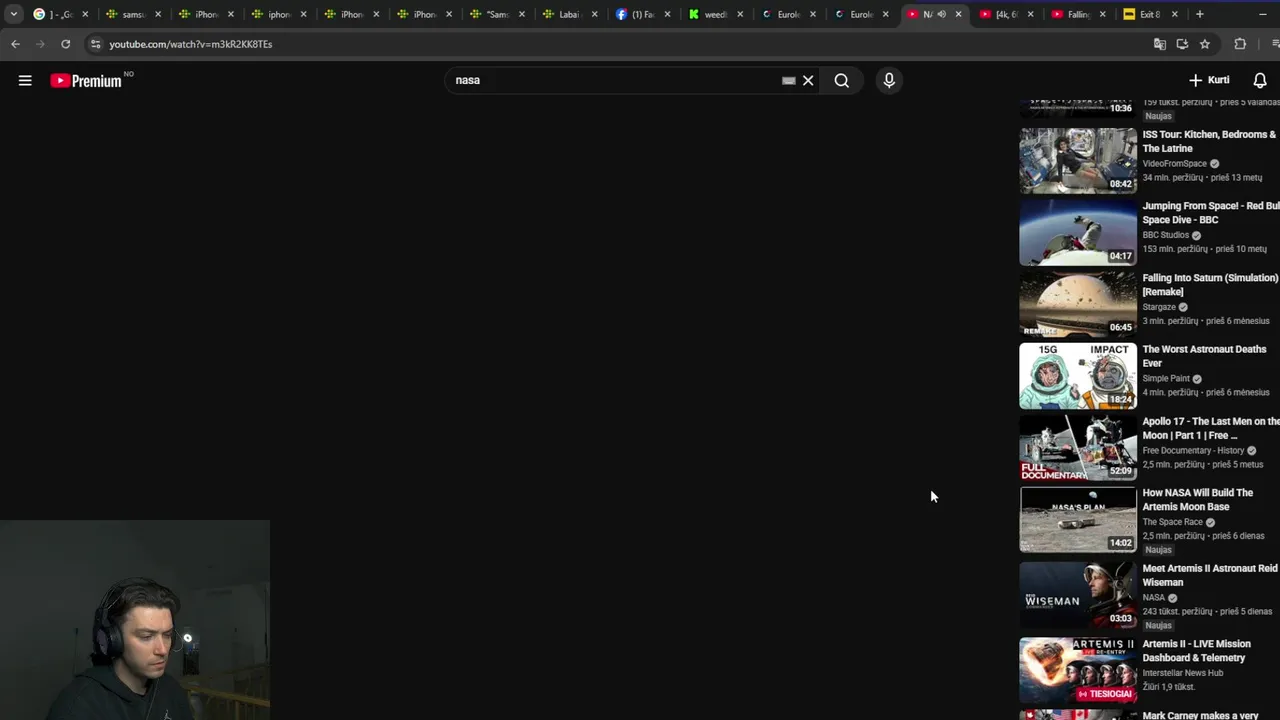Open 'Jumping From Space! - Red Bull' title
This screenshot has height=720, width=1280.
pos(1210,213)
